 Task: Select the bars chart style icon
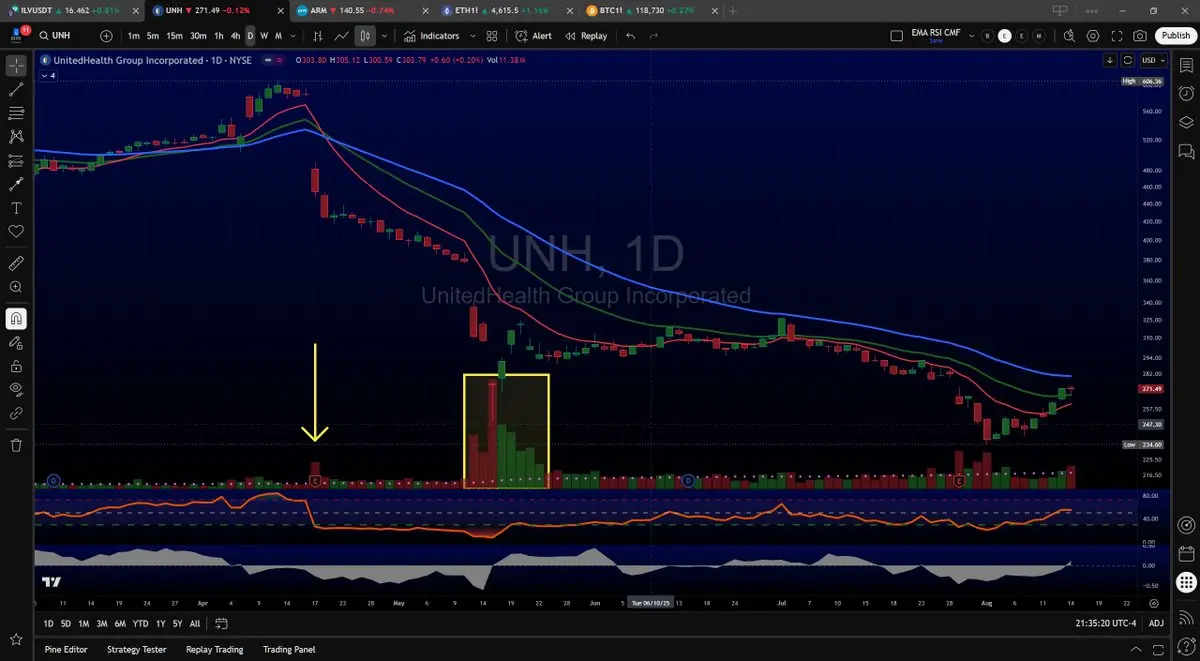pyautogui.click(x=317, y=36)
